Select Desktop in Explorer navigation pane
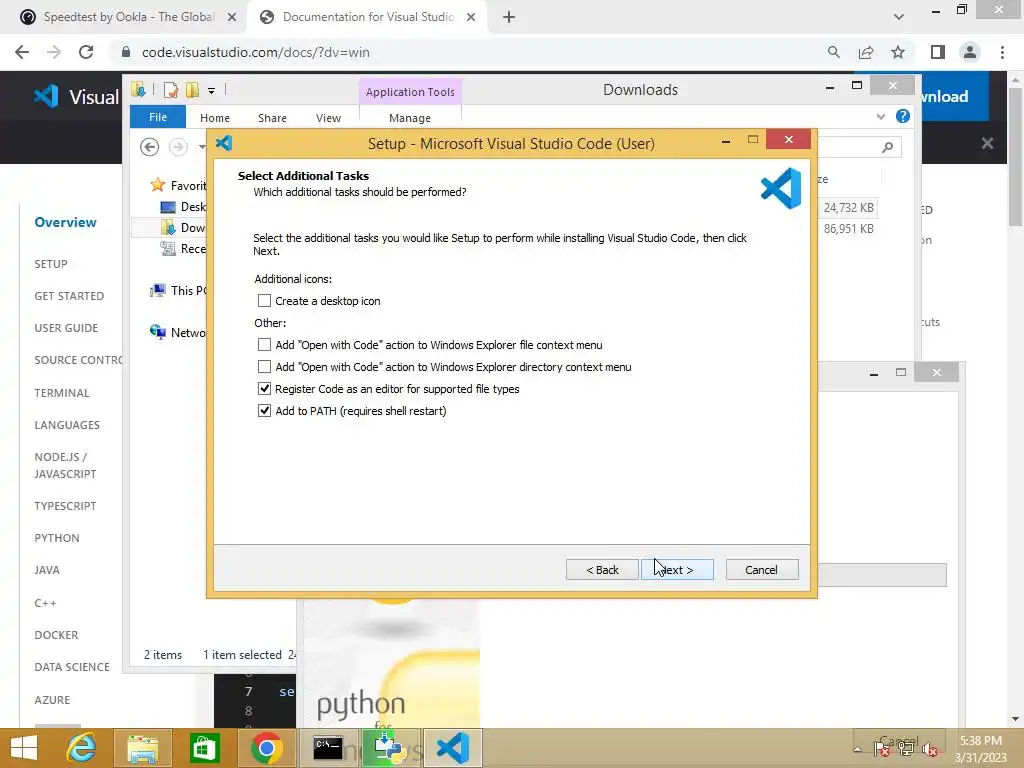This screenshot has height=768, width=1024. tap(184, 206)
